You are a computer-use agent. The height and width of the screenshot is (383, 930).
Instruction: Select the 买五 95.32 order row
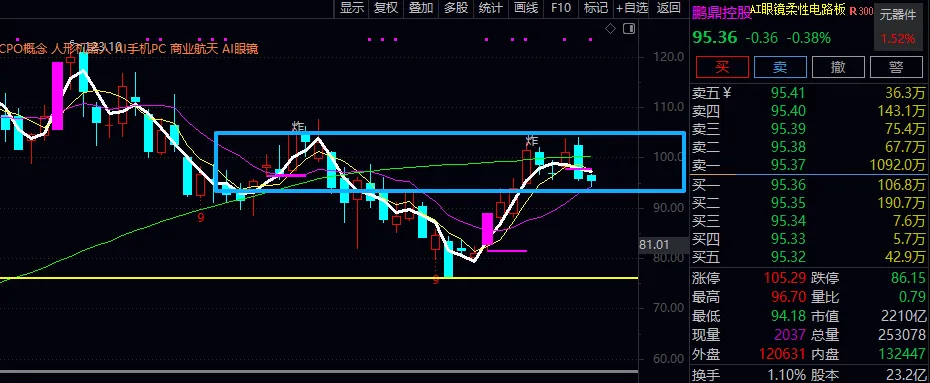808,256
